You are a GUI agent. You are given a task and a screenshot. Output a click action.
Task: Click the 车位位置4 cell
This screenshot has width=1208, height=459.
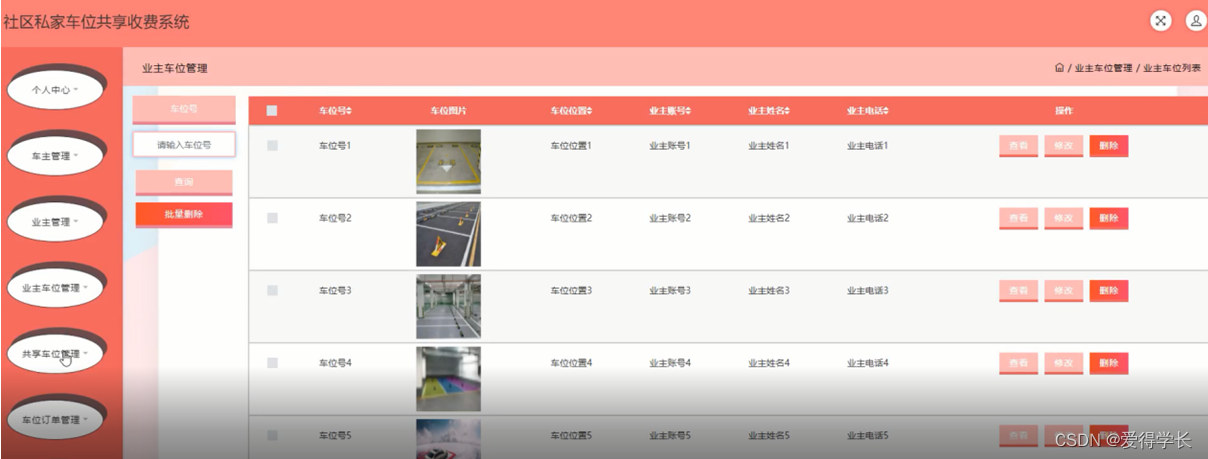click(x=571, y=363)
